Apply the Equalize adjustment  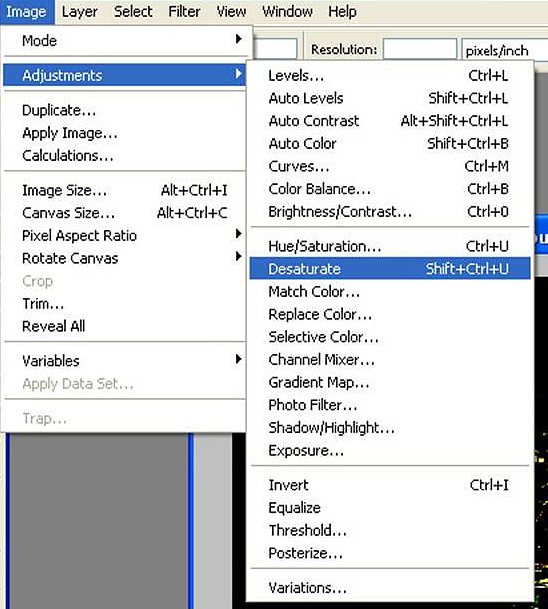pyautogui.click(x=390, y=508)
